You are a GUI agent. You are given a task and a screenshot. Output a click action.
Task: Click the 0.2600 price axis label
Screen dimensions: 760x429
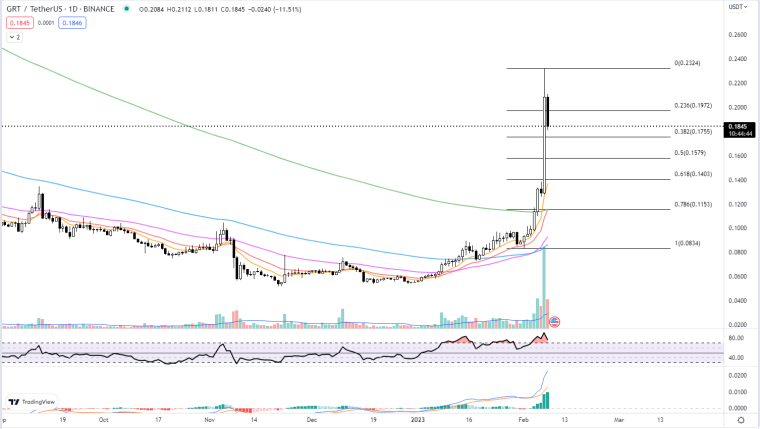click(738, 35)
